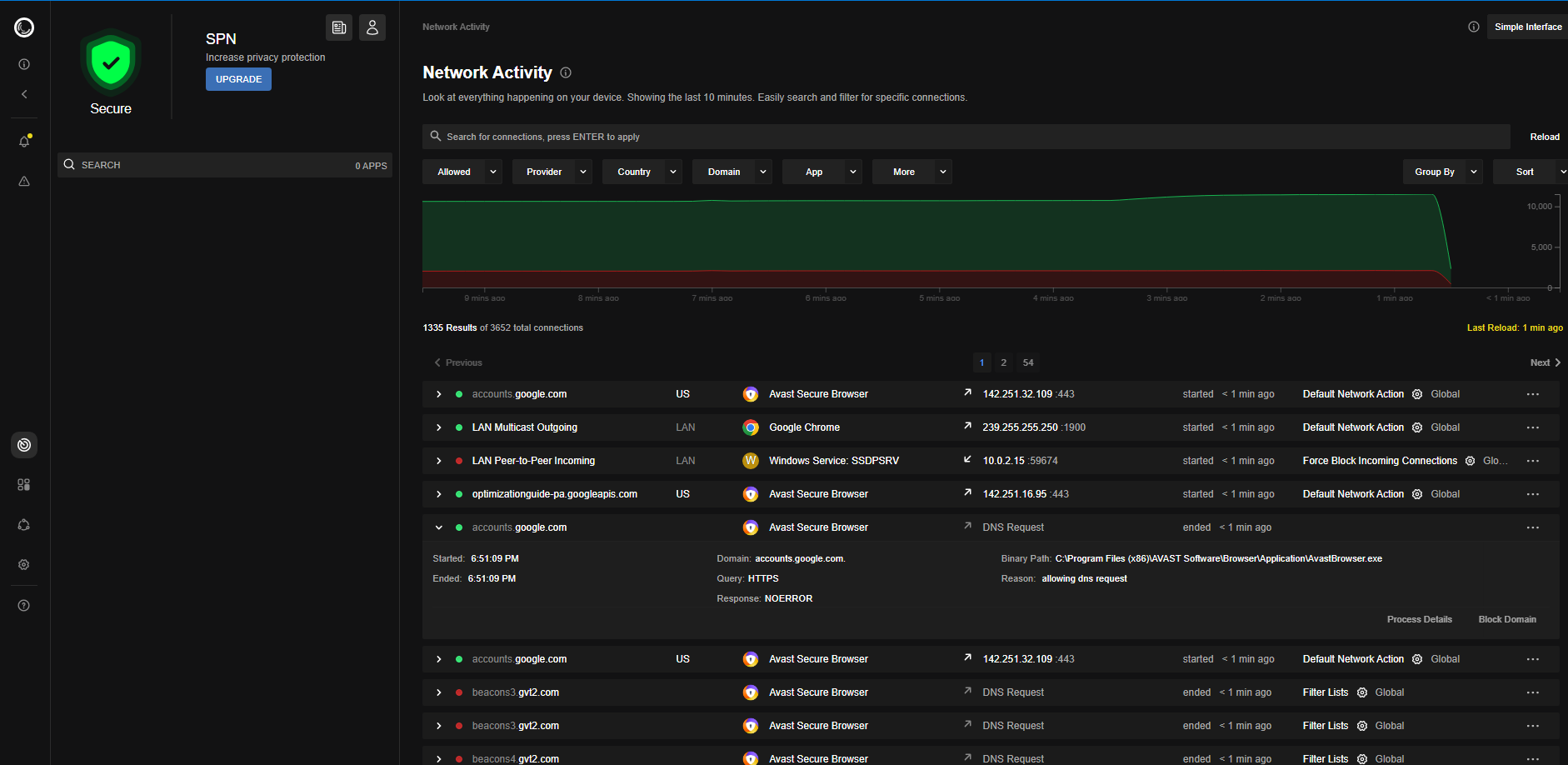This screenshot has width=1568, height=765.
Task: Expand the optimizationguide-pa.googleapis.com row
Action: pos(439,494)
